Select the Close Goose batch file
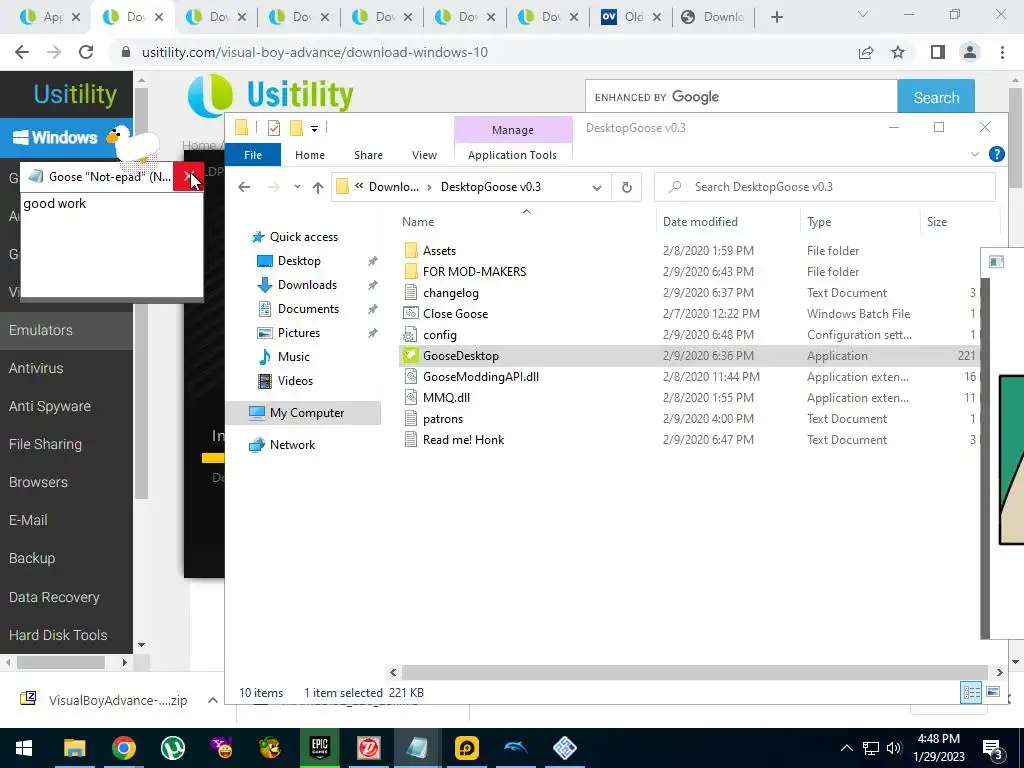The image size is (1024, 768). coord(455,313)
